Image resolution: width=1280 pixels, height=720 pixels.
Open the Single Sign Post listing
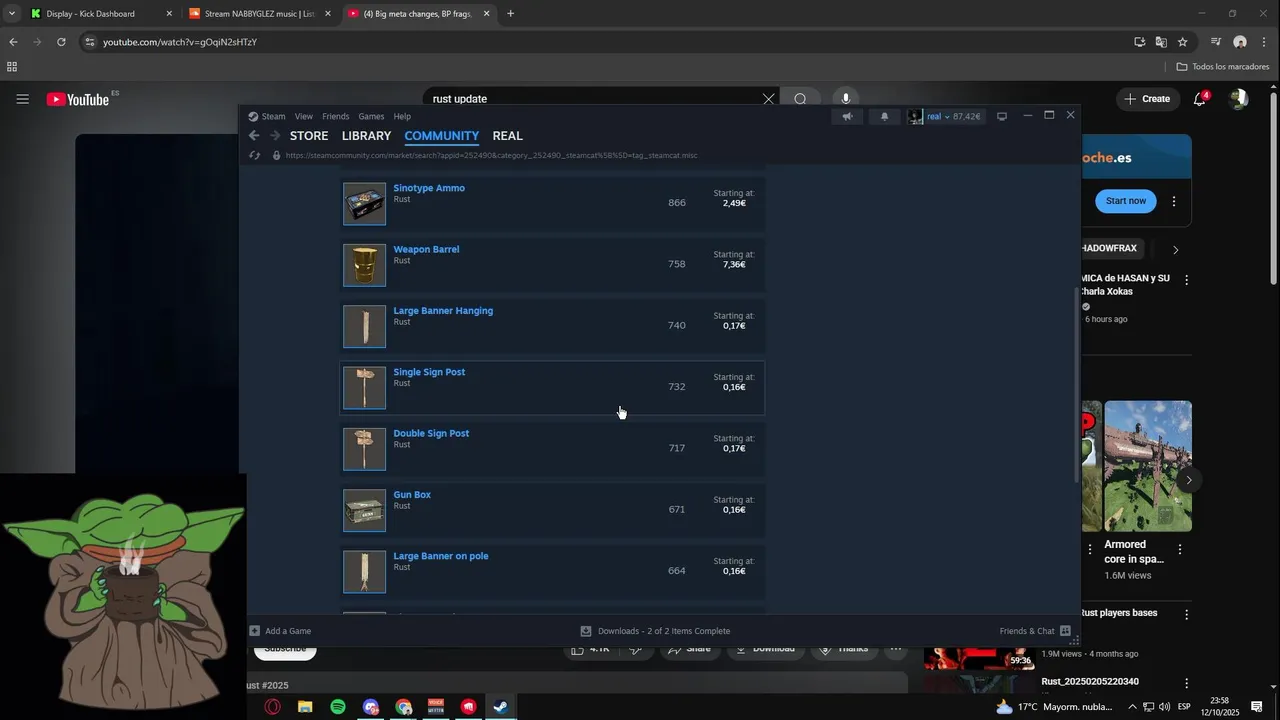tap(552, 387)
